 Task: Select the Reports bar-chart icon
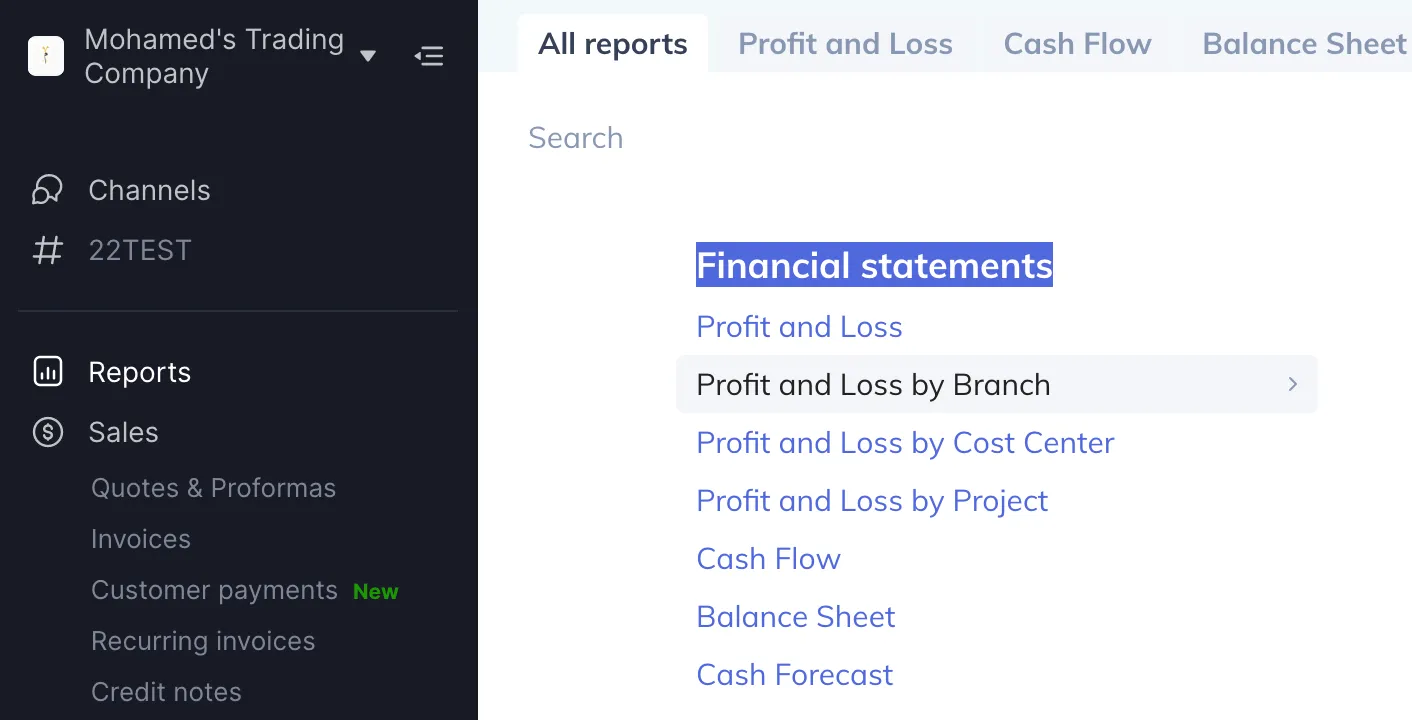47,371
